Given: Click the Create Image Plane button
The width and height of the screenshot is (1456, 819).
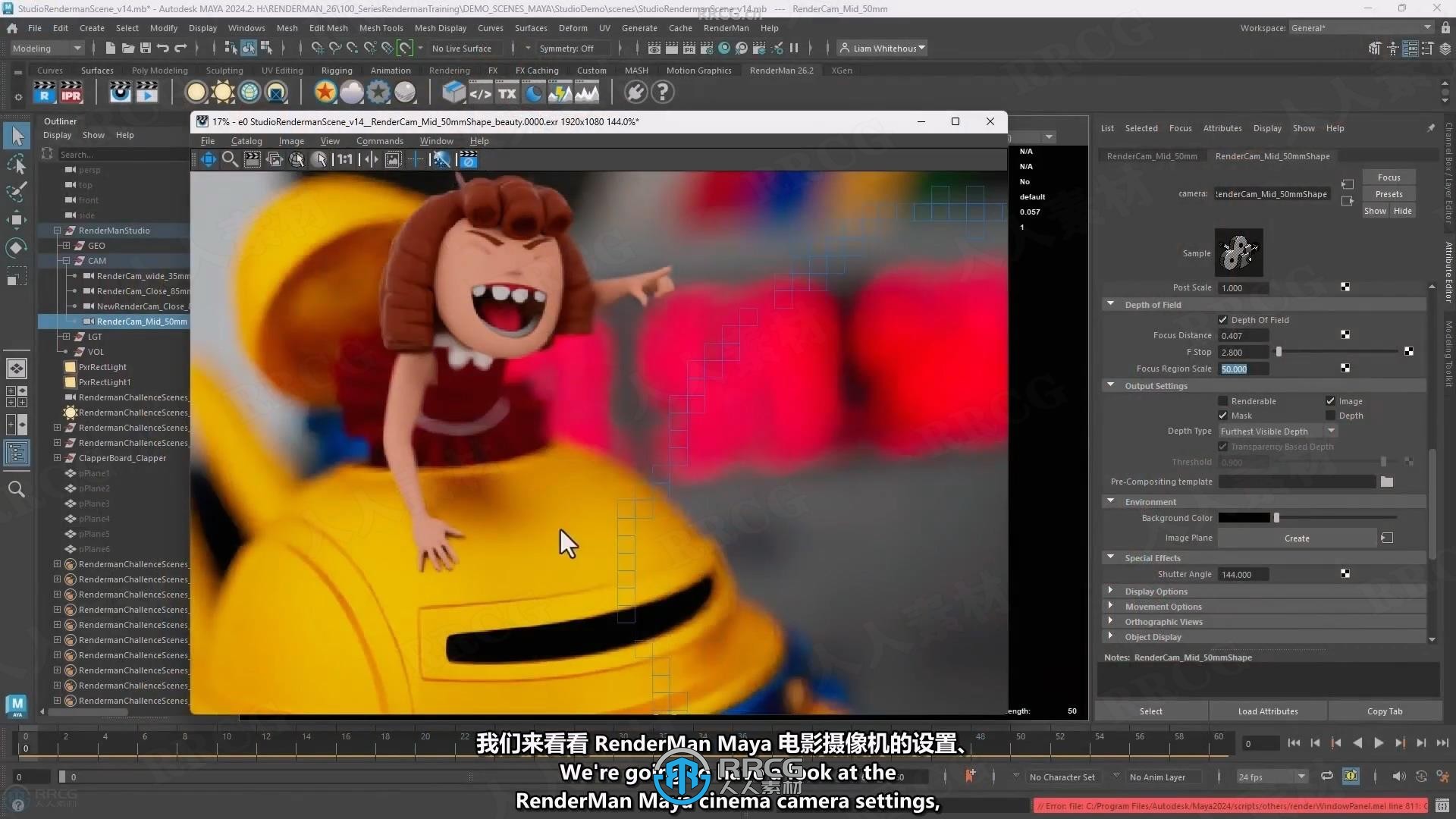Looking at the screenshot, I should coord(1297,538).
